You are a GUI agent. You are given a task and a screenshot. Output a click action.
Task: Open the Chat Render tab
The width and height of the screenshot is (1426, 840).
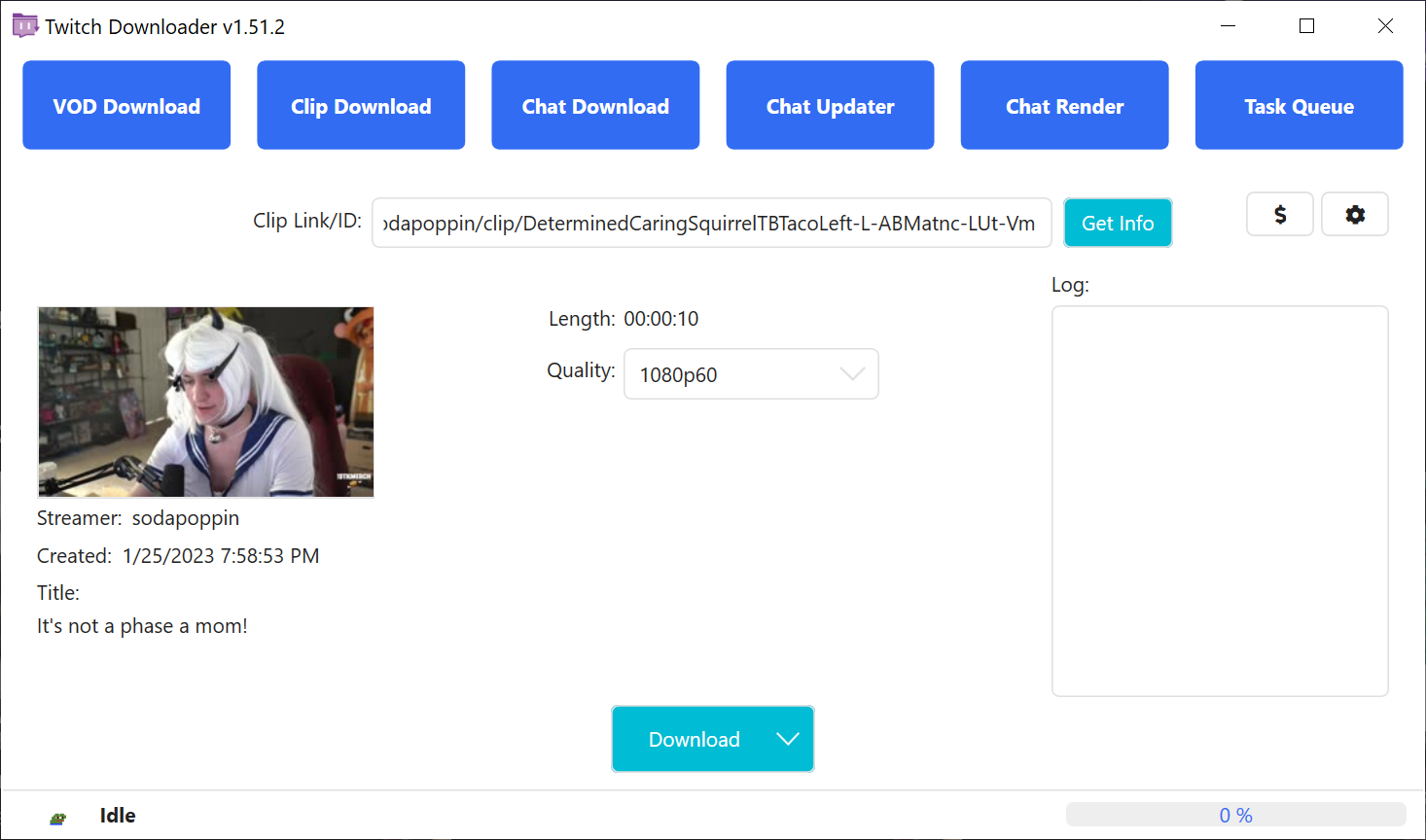[1064, 105]
